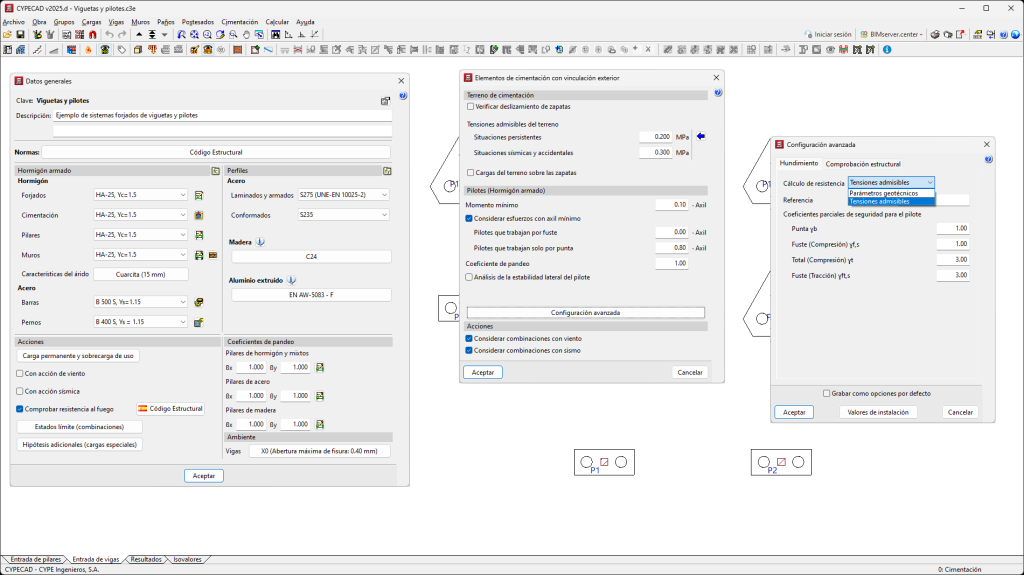The image size is (1024, 575).
Task: Click the Save icon in the toolbar
Action: pyautogui.click(x=20, y=34)
